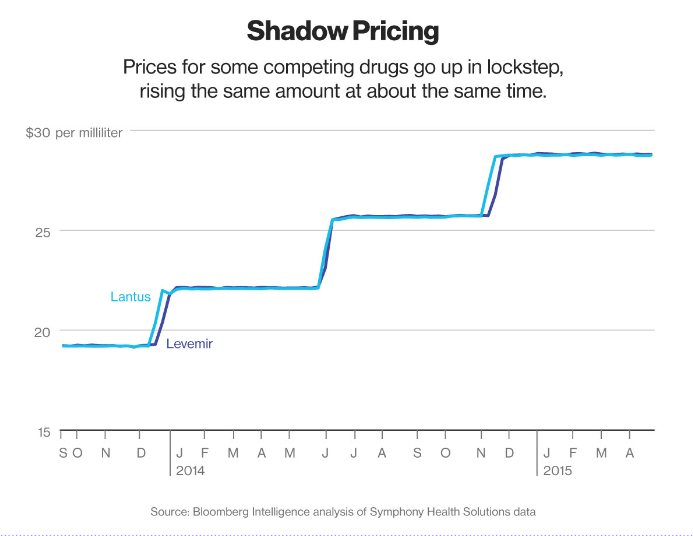Click the price plateau near 25.7

click(407, 217)
